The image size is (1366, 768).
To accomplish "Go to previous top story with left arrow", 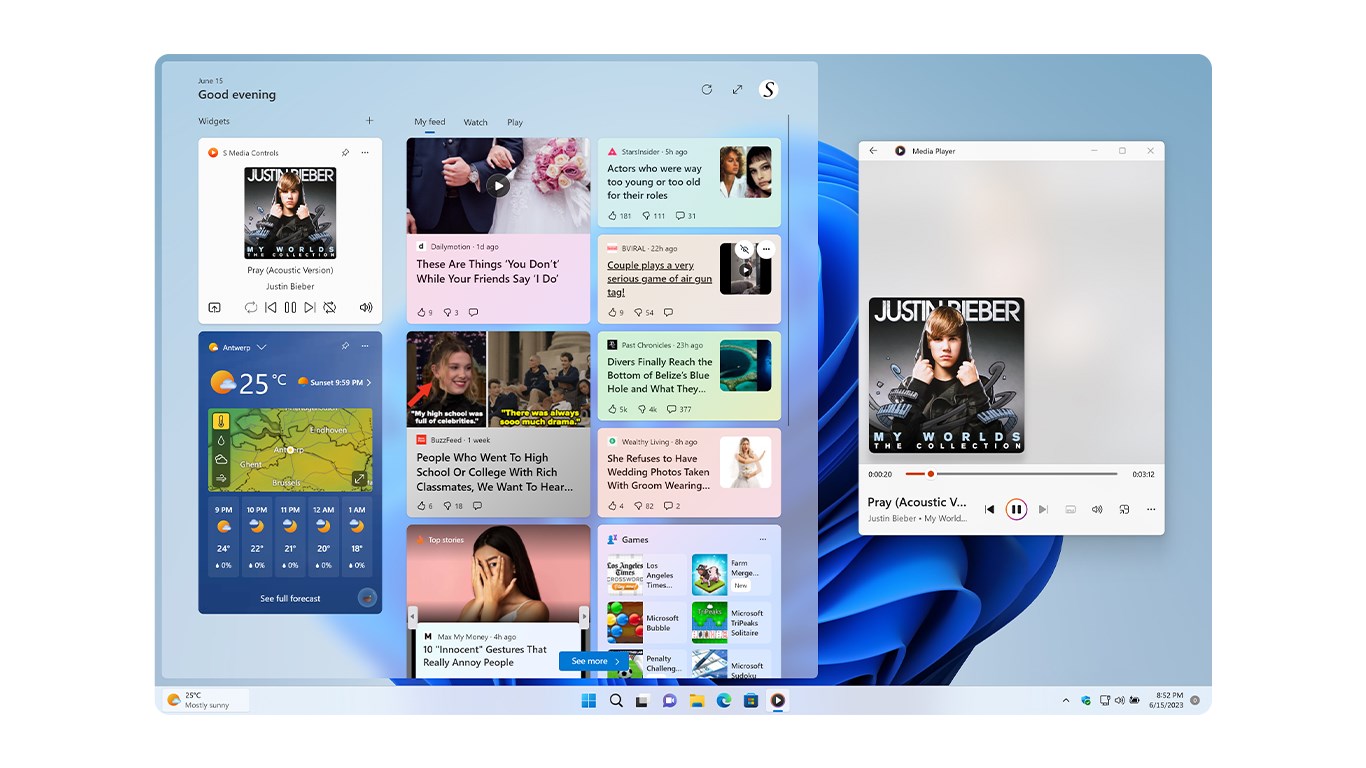I will tap(412, 615).
